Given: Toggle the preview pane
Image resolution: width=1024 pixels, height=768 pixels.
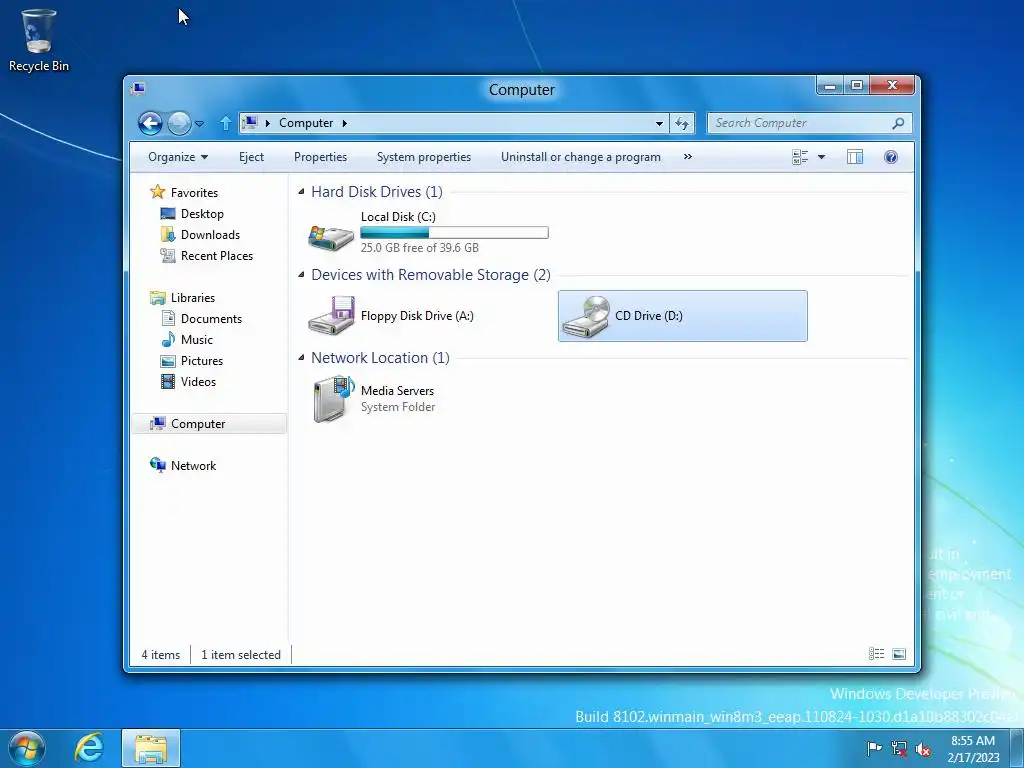Looking at the screenshot, I should click(855, 157).
